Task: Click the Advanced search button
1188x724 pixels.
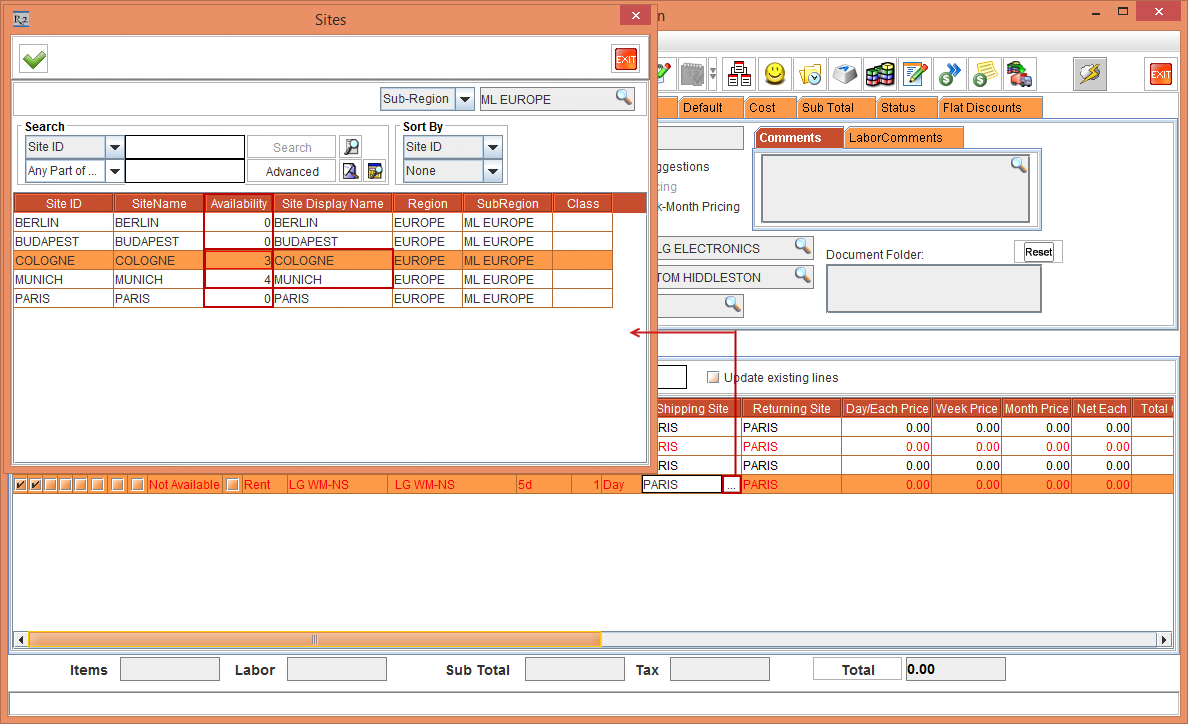Action: [x=292, y=172]
